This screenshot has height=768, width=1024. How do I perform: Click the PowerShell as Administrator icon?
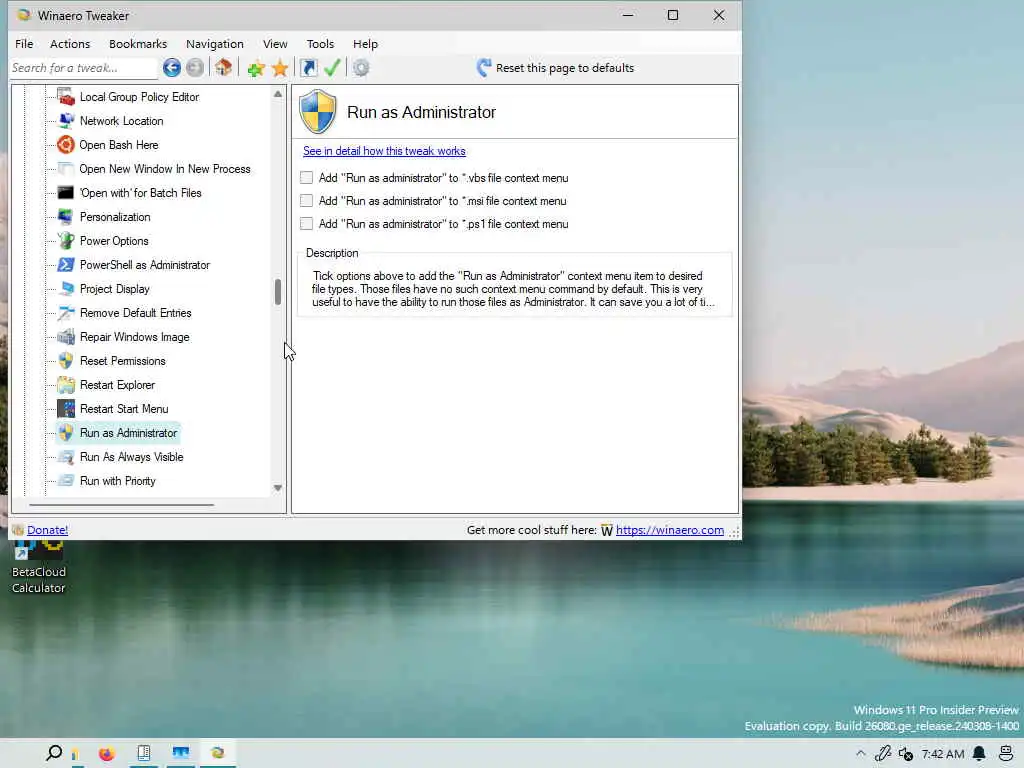coord(66,264)
